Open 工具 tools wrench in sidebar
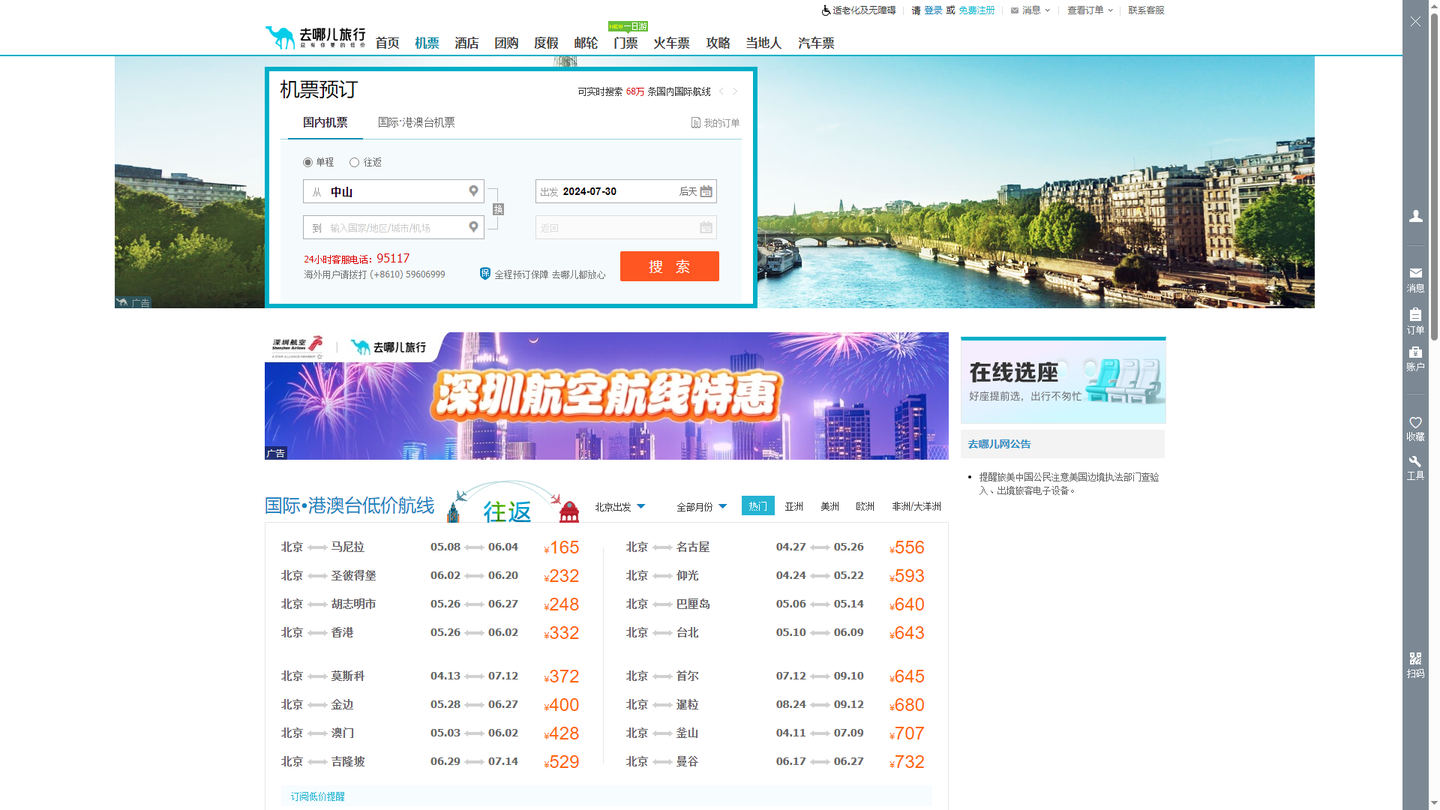 point(1415,468)
